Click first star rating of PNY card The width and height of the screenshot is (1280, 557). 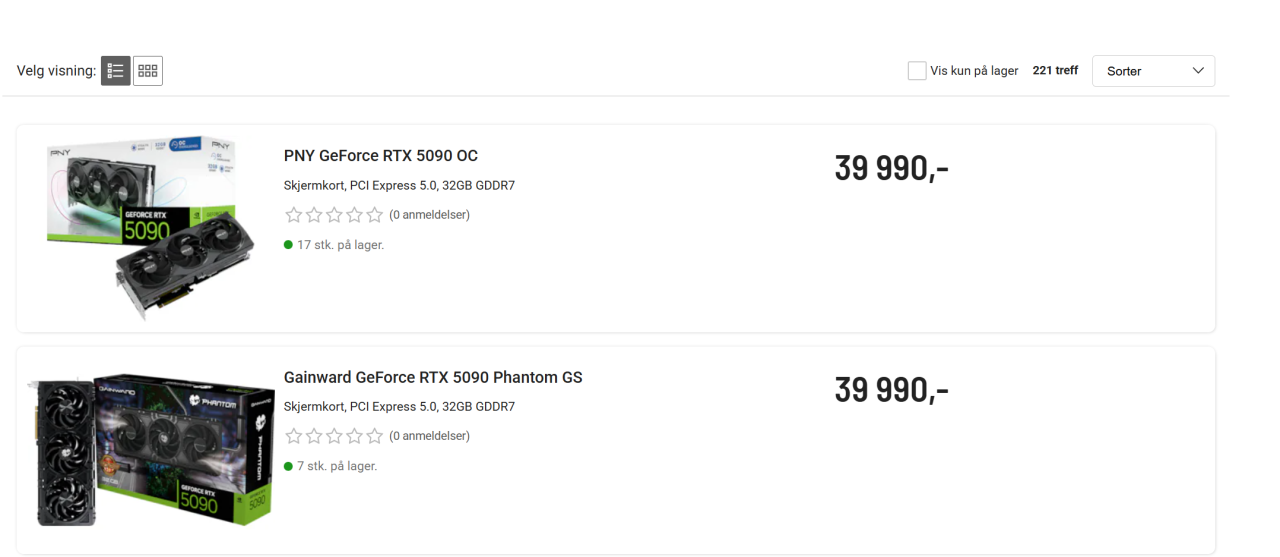294,215
